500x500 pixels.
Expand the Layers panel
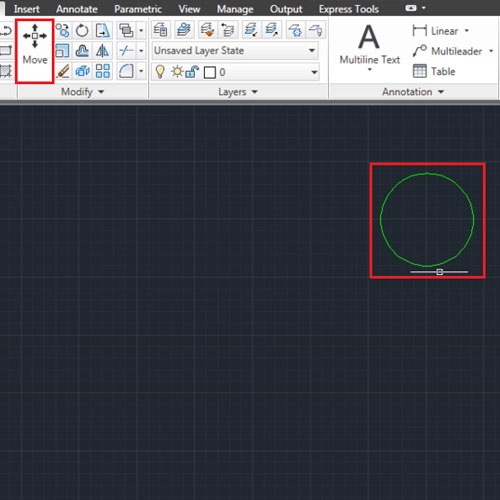click(238, 92)
